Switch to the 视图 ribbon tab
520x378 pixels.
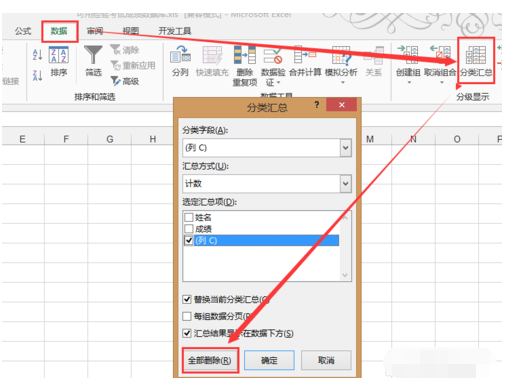coord(131,31)
